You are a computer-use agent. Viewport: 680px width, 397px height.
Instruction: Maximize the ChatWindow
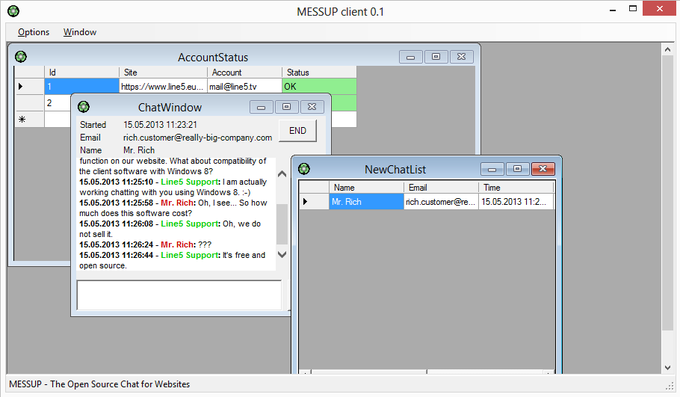pyautogui.click(x=286, y=107)
